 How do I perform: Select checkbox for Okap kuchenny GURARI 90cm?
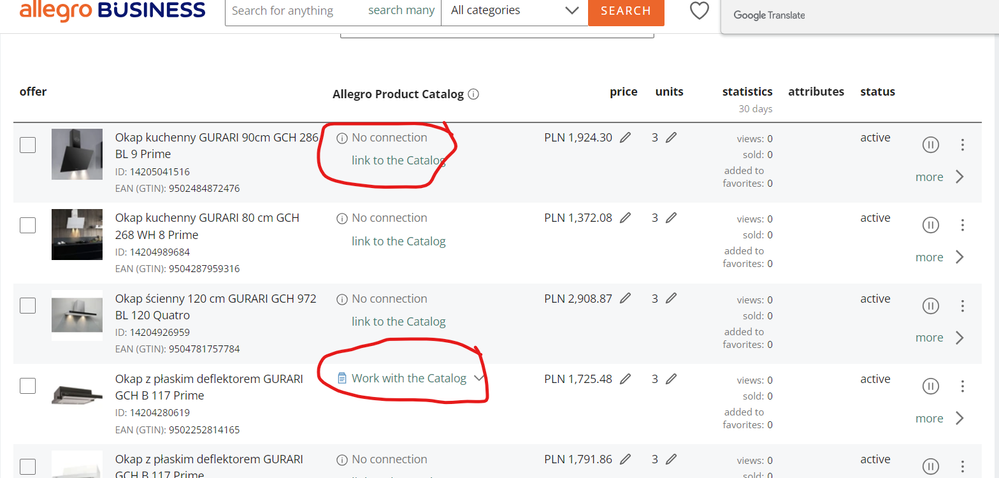coord(27,145)
